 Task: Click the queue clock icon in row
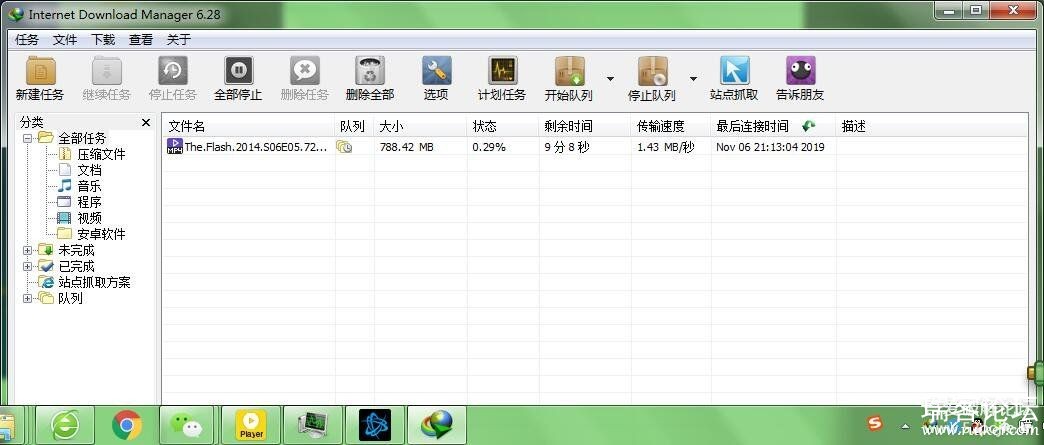click(x=344, y=147)
